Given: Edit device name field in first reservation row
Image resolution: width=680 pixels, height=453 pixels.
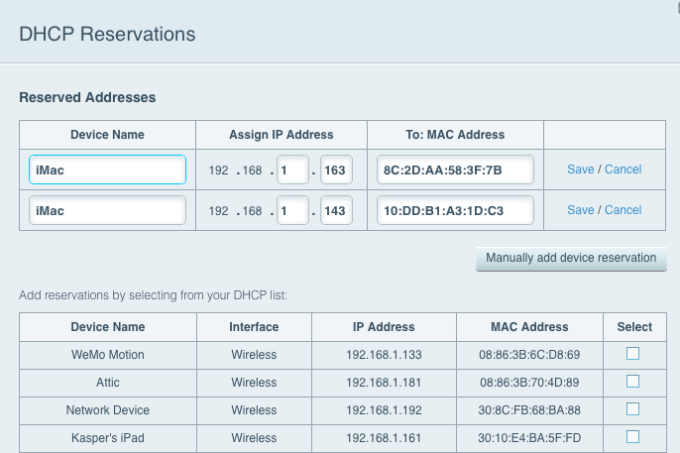Looking at the screenshot, I should (x=107, y=170).
